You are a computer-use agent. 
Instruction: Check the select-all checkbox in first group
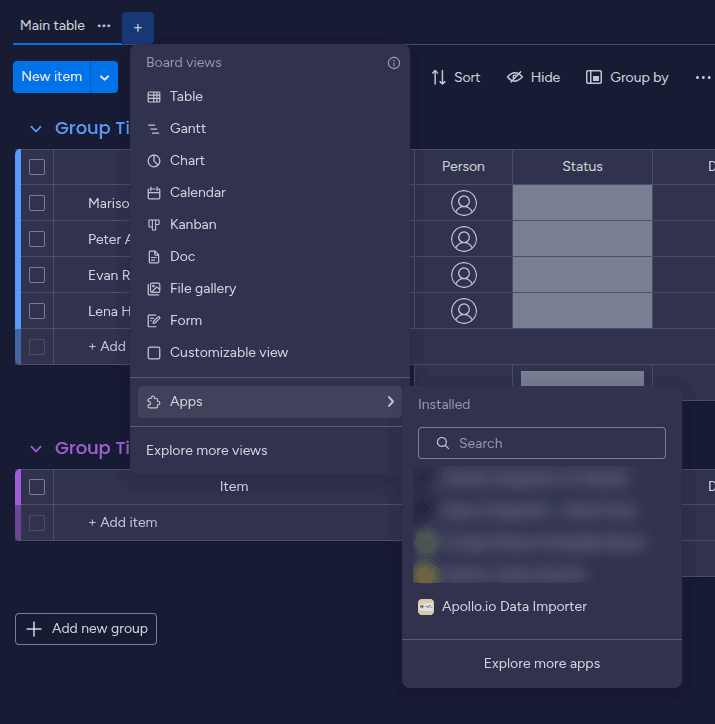click(x=37, y=167)
